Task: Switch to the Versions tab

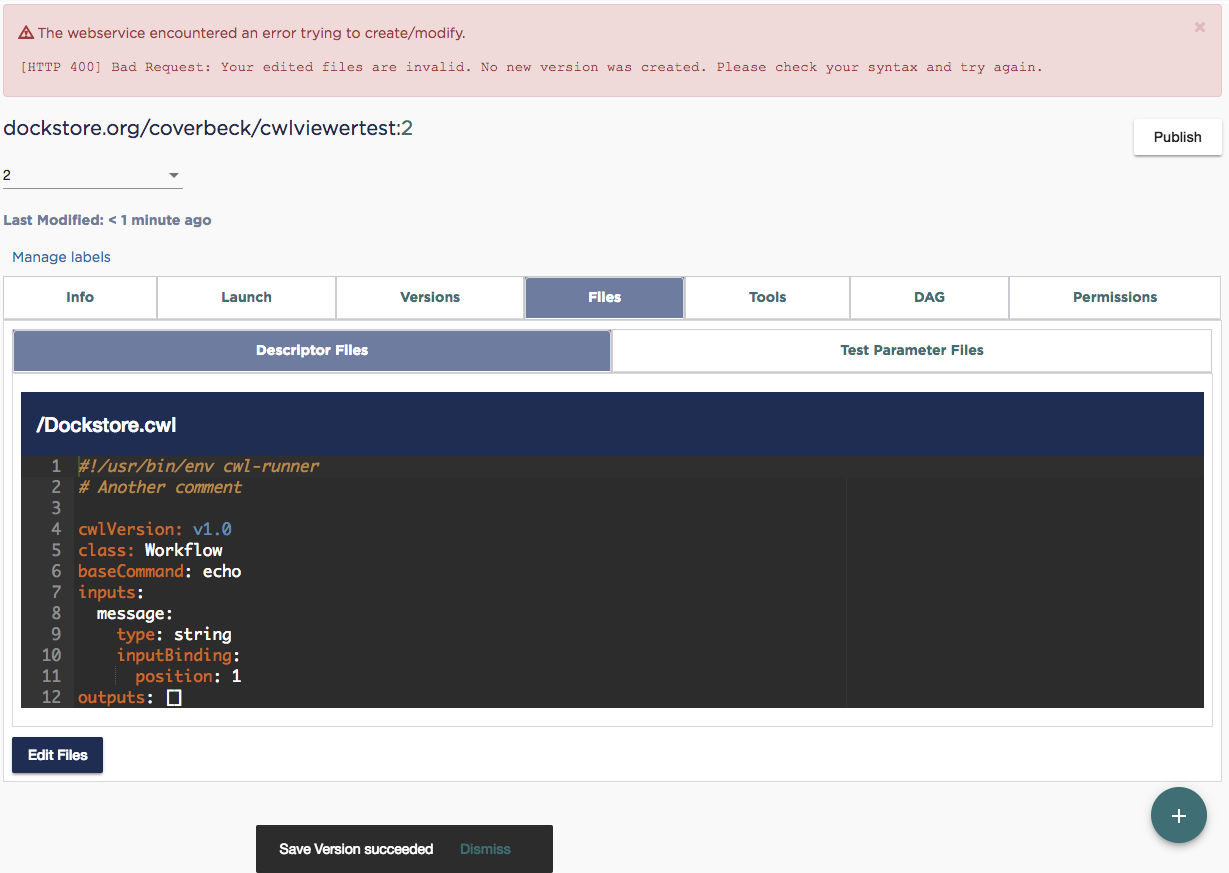Action: (430, 297)
